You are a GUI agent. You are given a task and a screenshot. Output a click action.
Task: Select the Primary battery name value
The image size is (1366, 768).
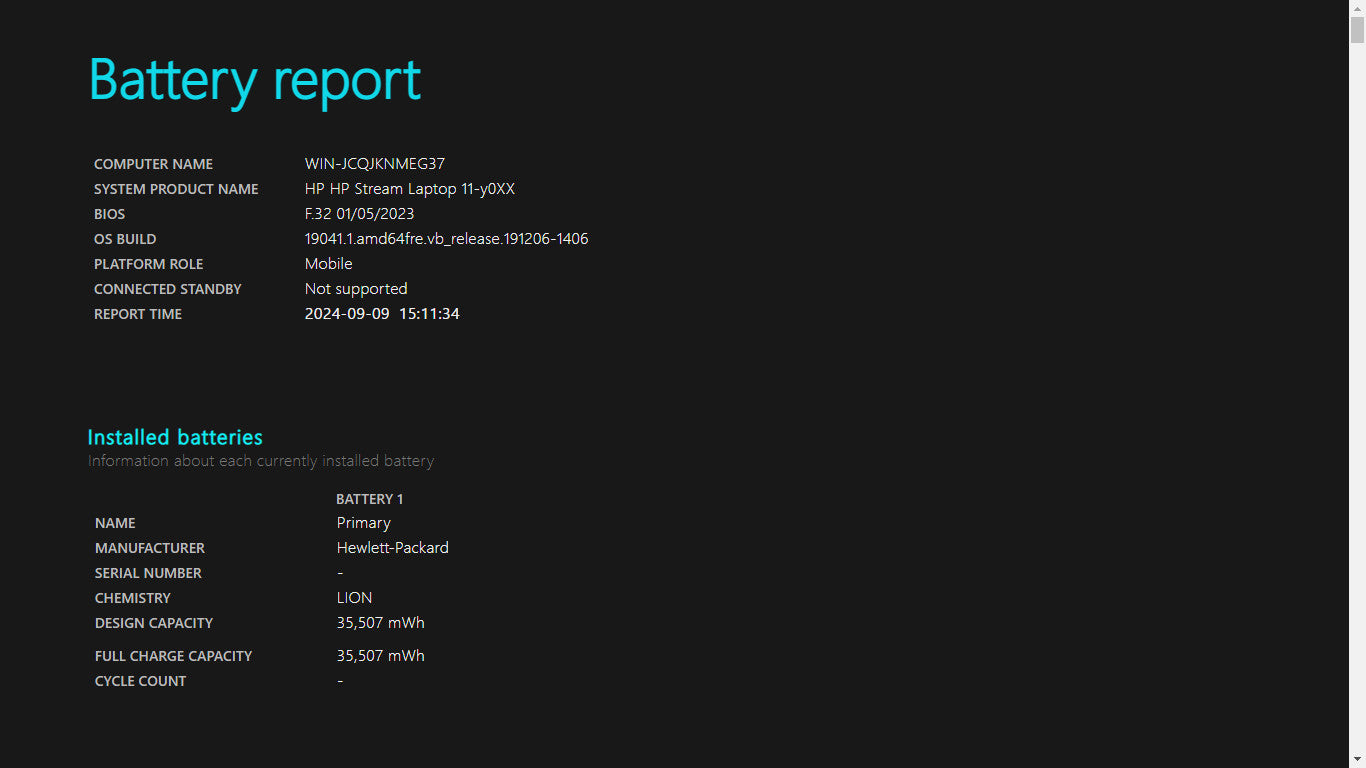364,523
